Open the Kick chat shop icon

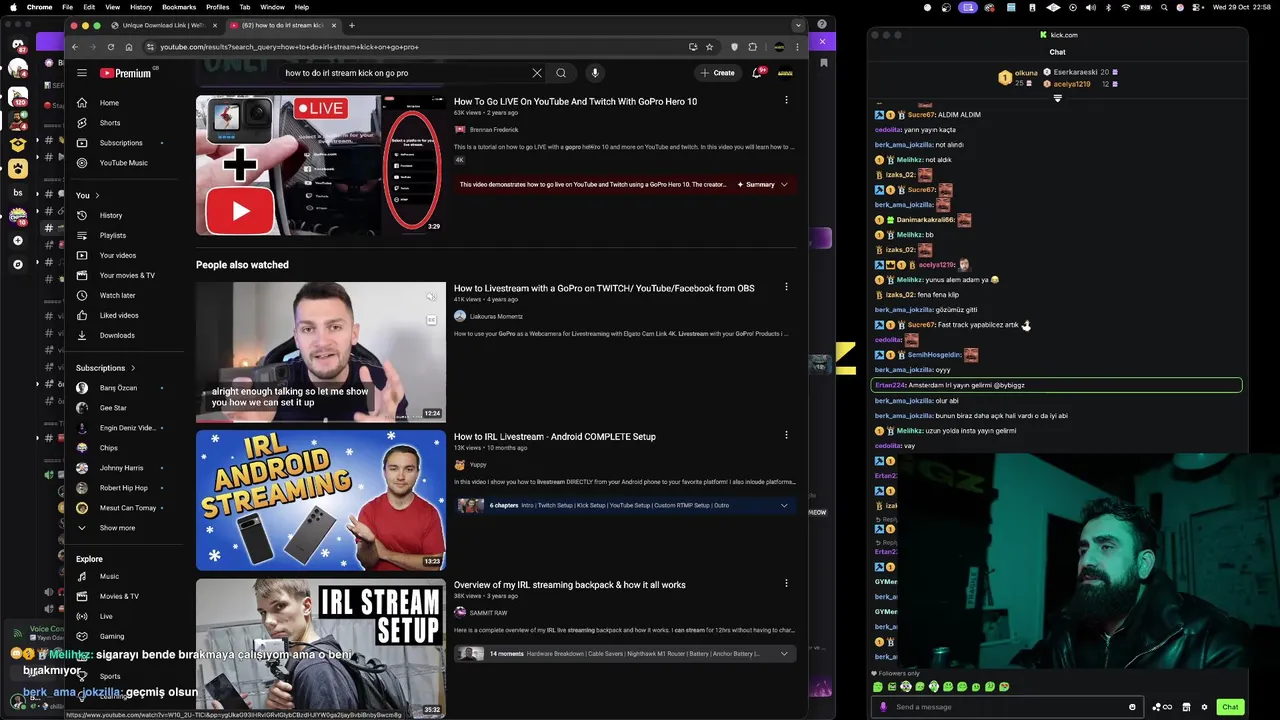coord(1186,707)
